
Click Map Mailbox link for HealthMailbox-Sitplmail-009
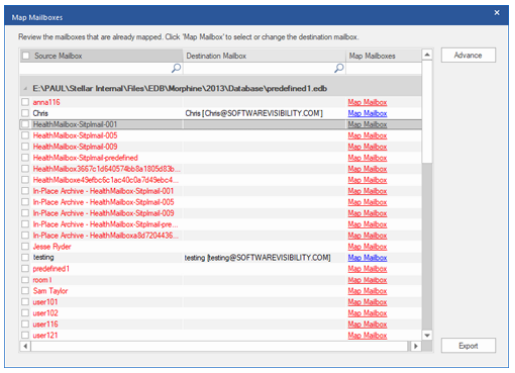coord(367,147)
